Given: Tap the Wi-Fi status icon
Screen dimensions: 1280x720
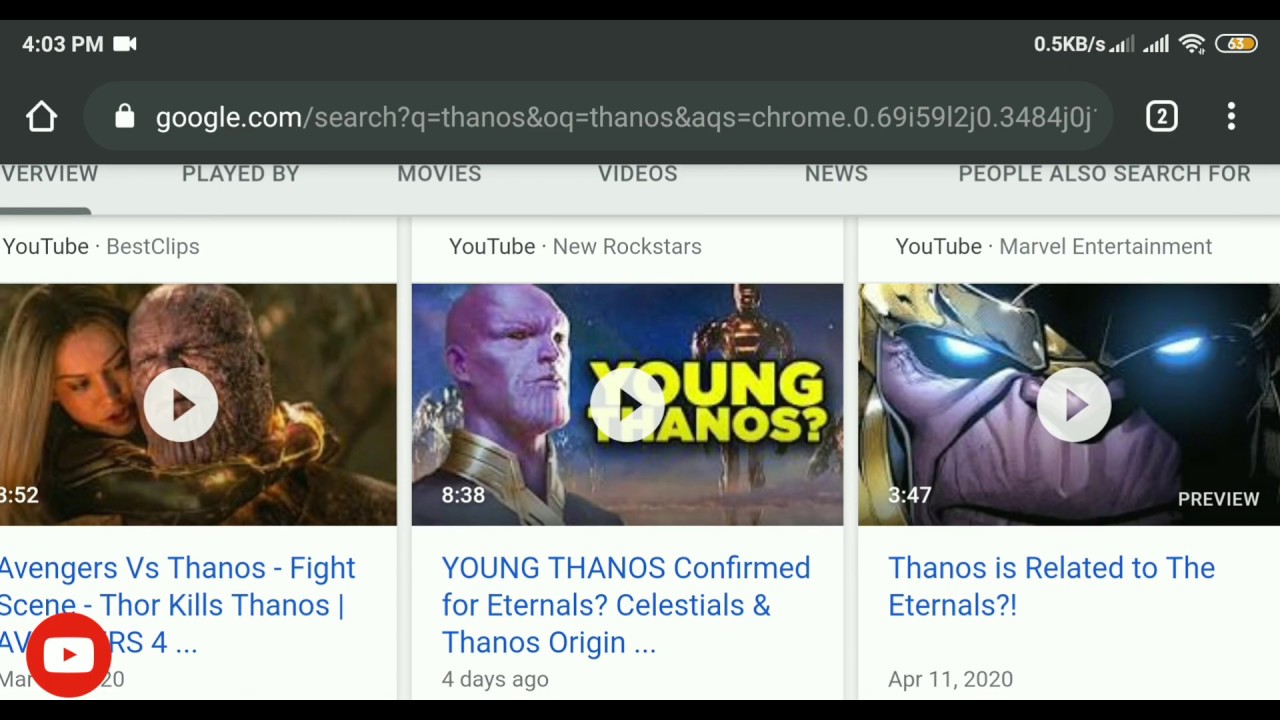Looking at the screenshot, I should click(1191, 44).
